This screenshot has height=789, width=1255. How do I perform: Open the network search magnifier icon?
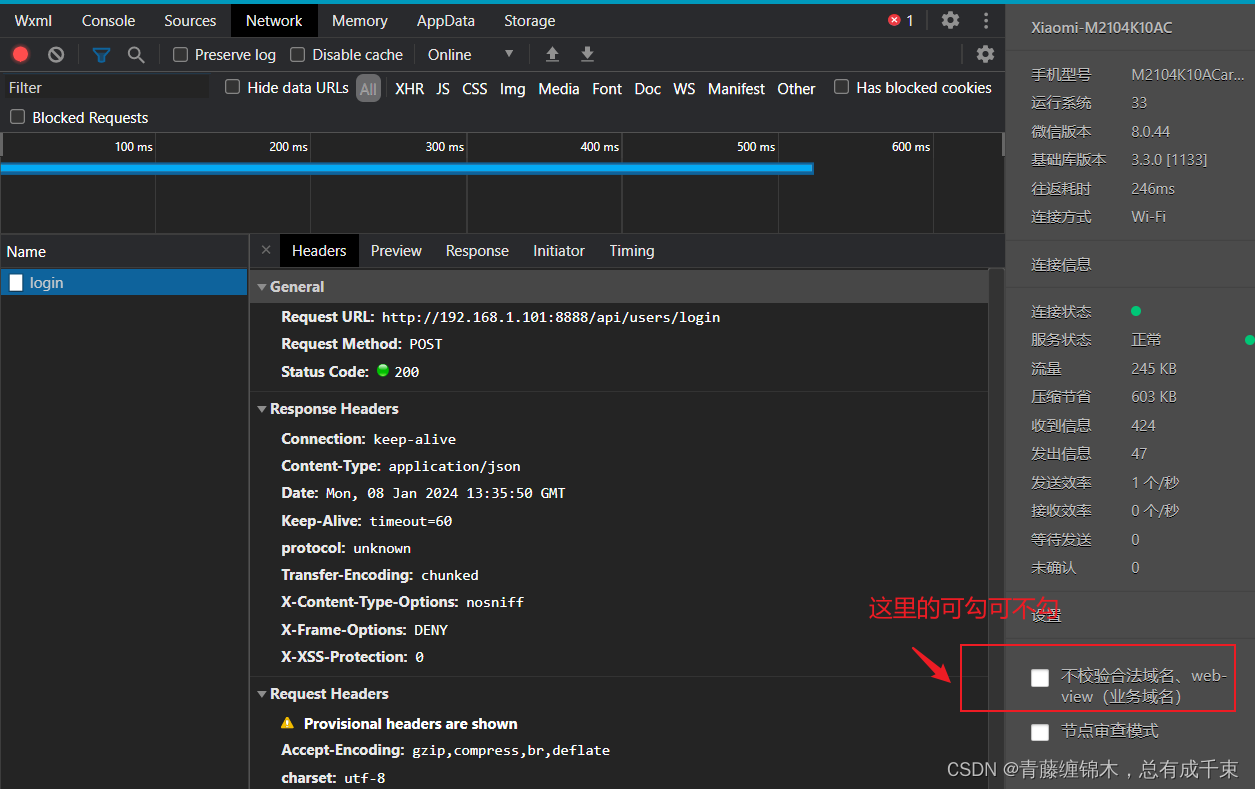click(x=136, y=54)
